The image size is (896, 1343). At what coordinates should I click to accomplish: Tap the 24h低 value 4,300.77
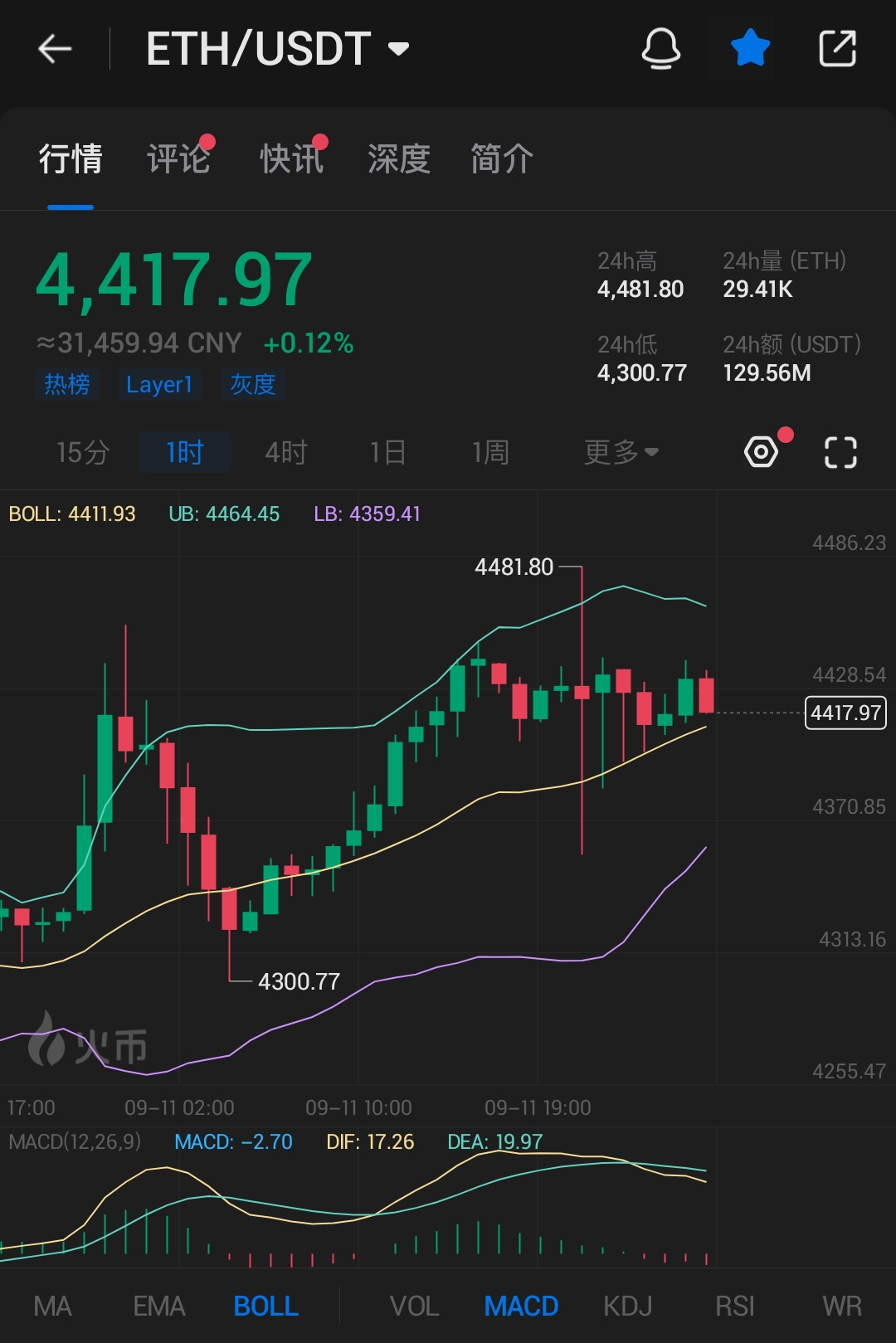642,373
